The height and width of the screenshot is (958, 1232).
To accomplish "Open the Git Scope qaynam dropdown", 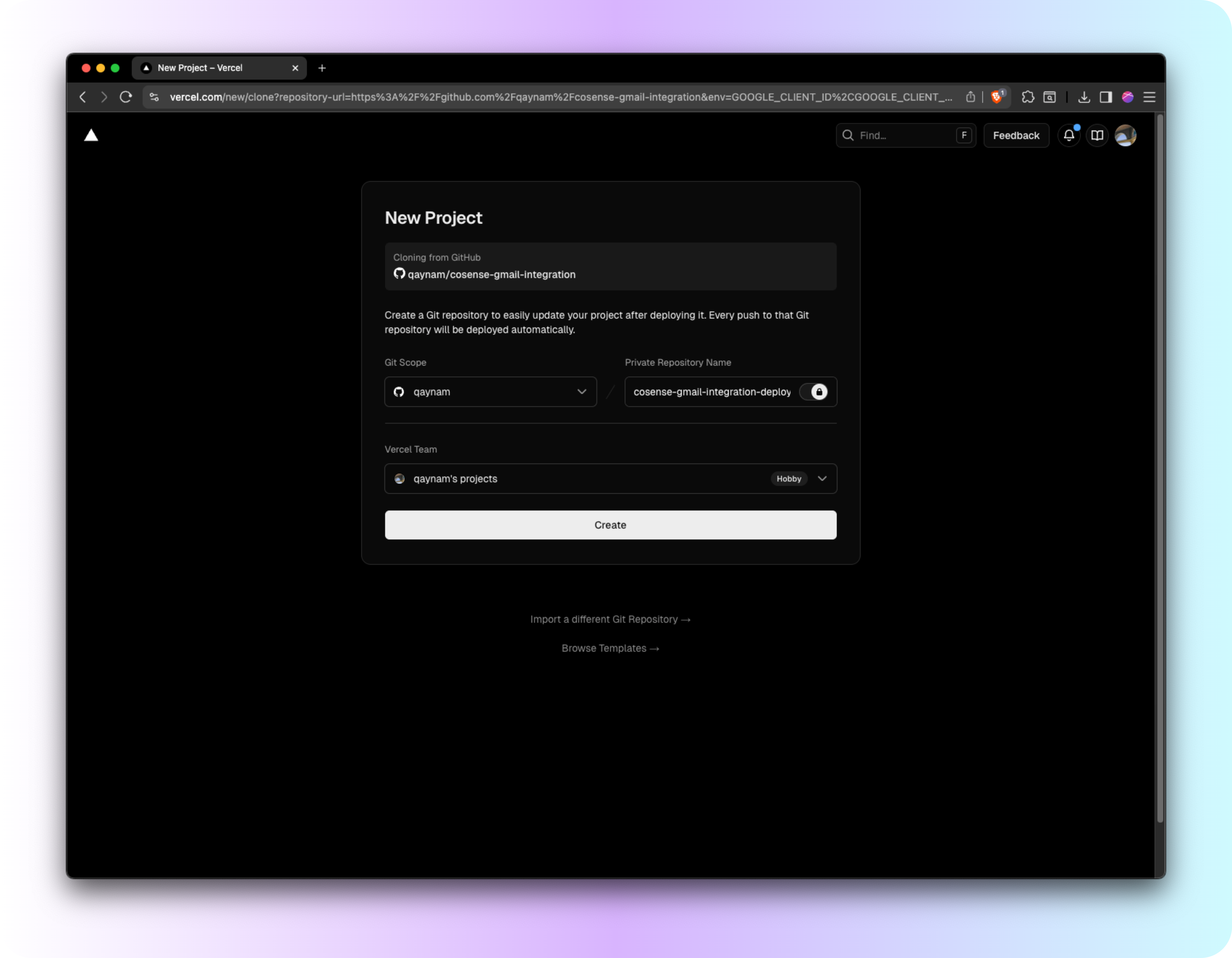I will (x=490, y=392).
